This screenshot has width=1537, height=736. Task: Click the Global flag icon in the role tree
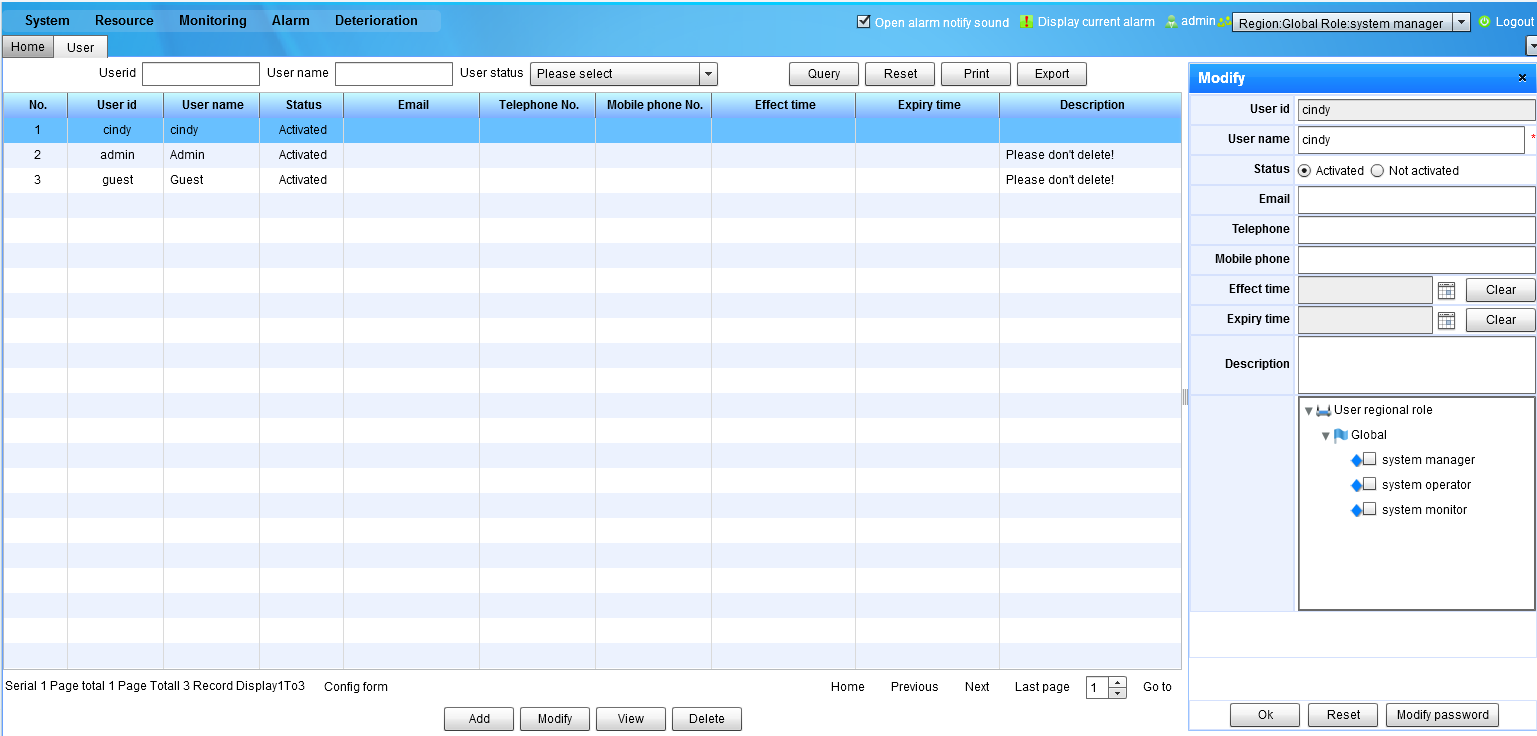pyautogui.click(x=1341, y=435)
